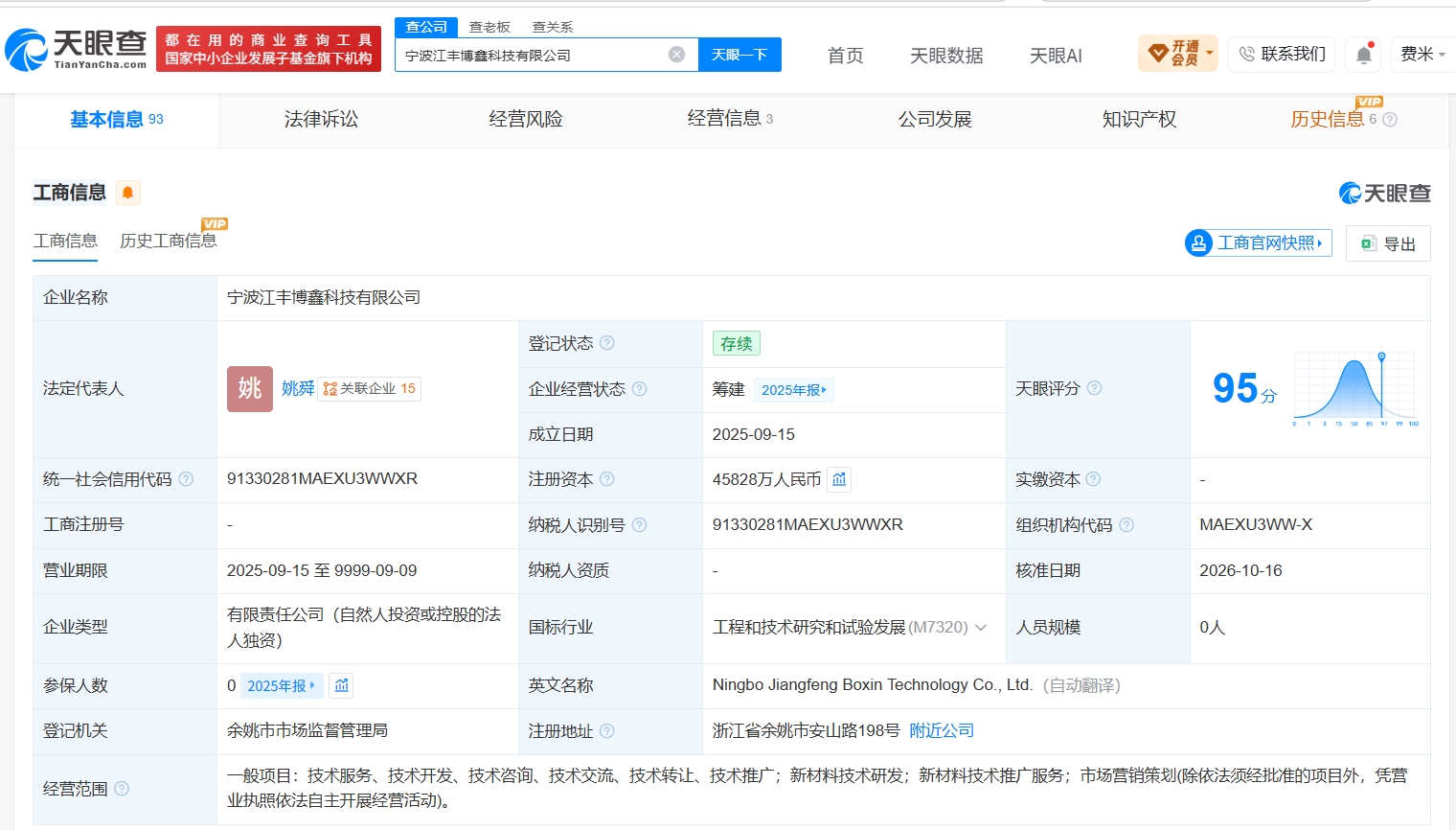This screenshot has width=1456, height=830.
Task: Click the help icon beside 天眼评分
Action: (1094, 388)
